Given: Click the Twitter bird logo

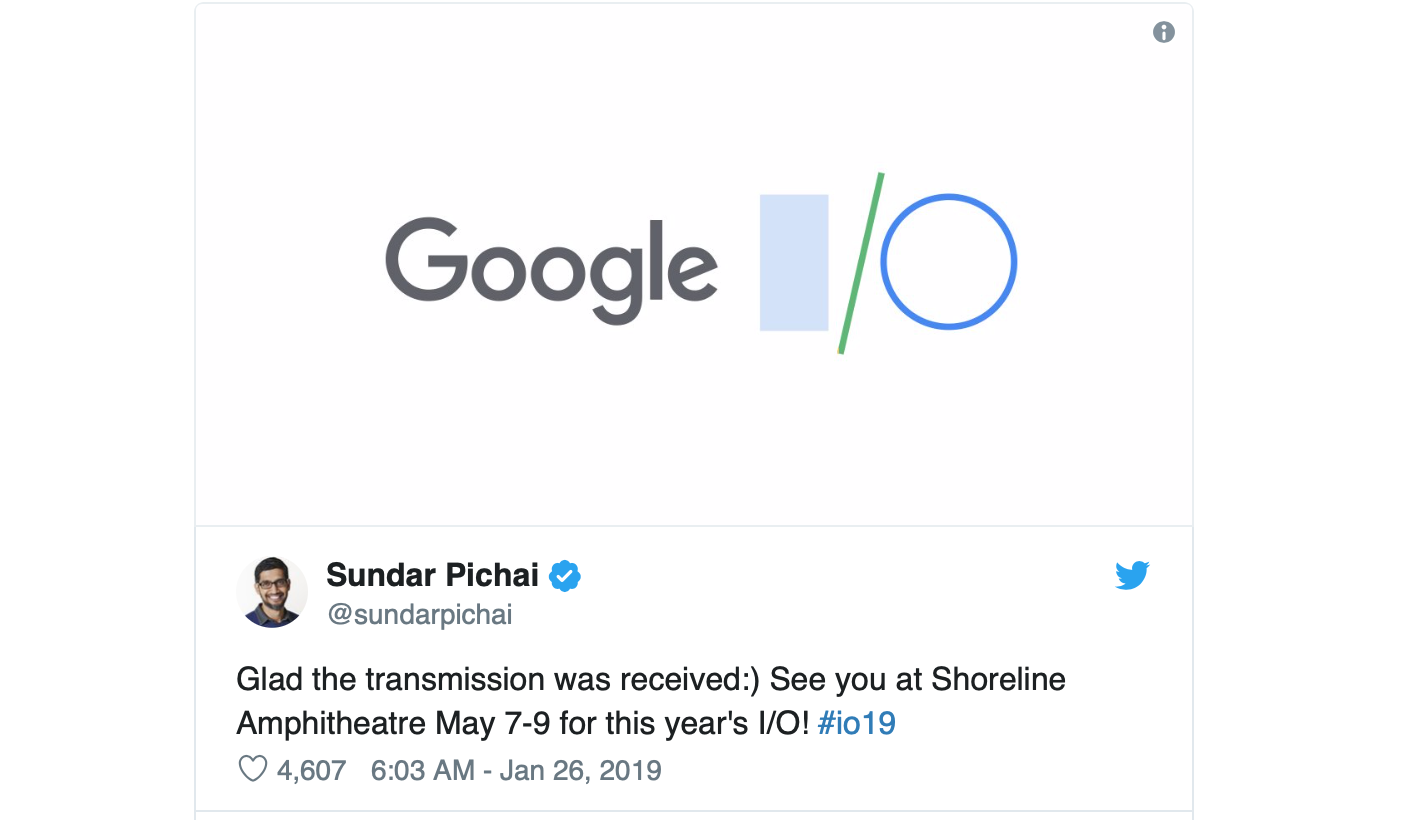Looking at the screenshot, I should [x=1132, y=576].
